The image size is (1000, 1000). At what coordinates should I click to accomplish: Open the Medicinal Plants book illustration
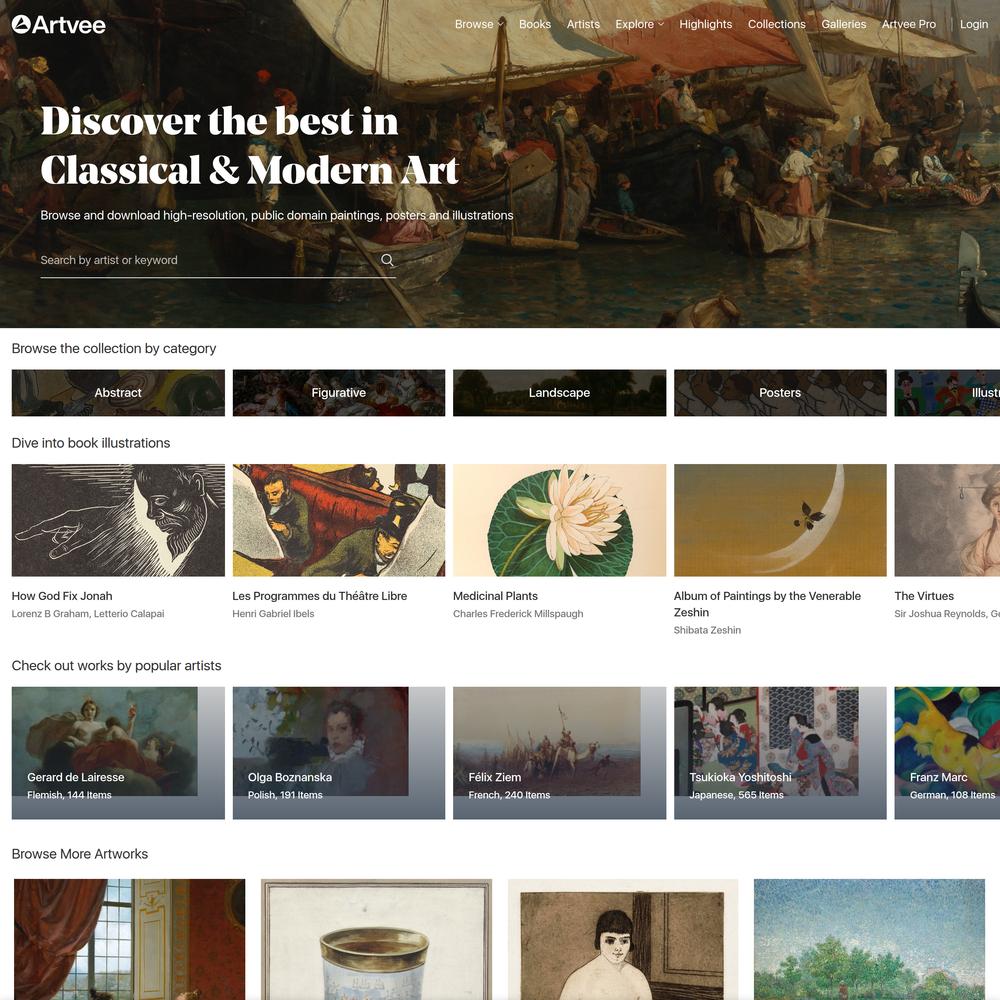559,520
